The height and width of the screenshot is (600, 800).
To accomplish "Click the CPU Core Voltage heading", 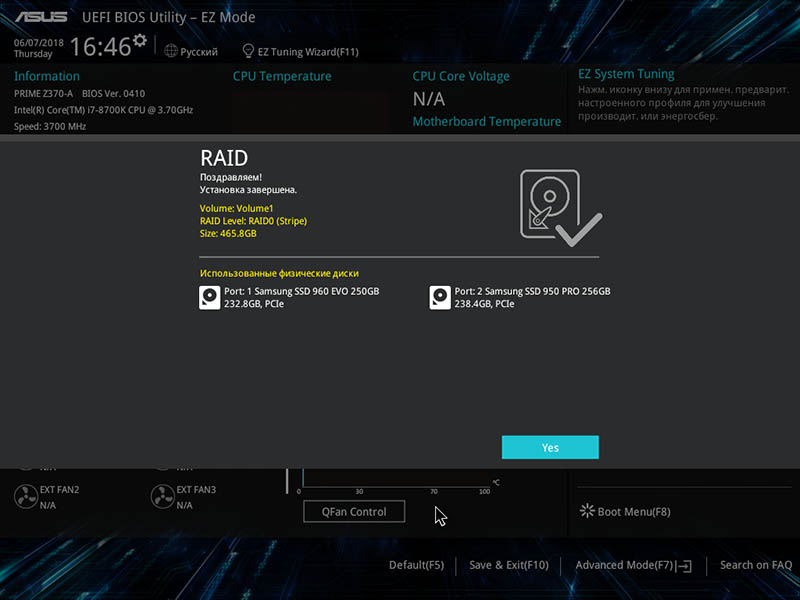I will [x=461, y=77].
